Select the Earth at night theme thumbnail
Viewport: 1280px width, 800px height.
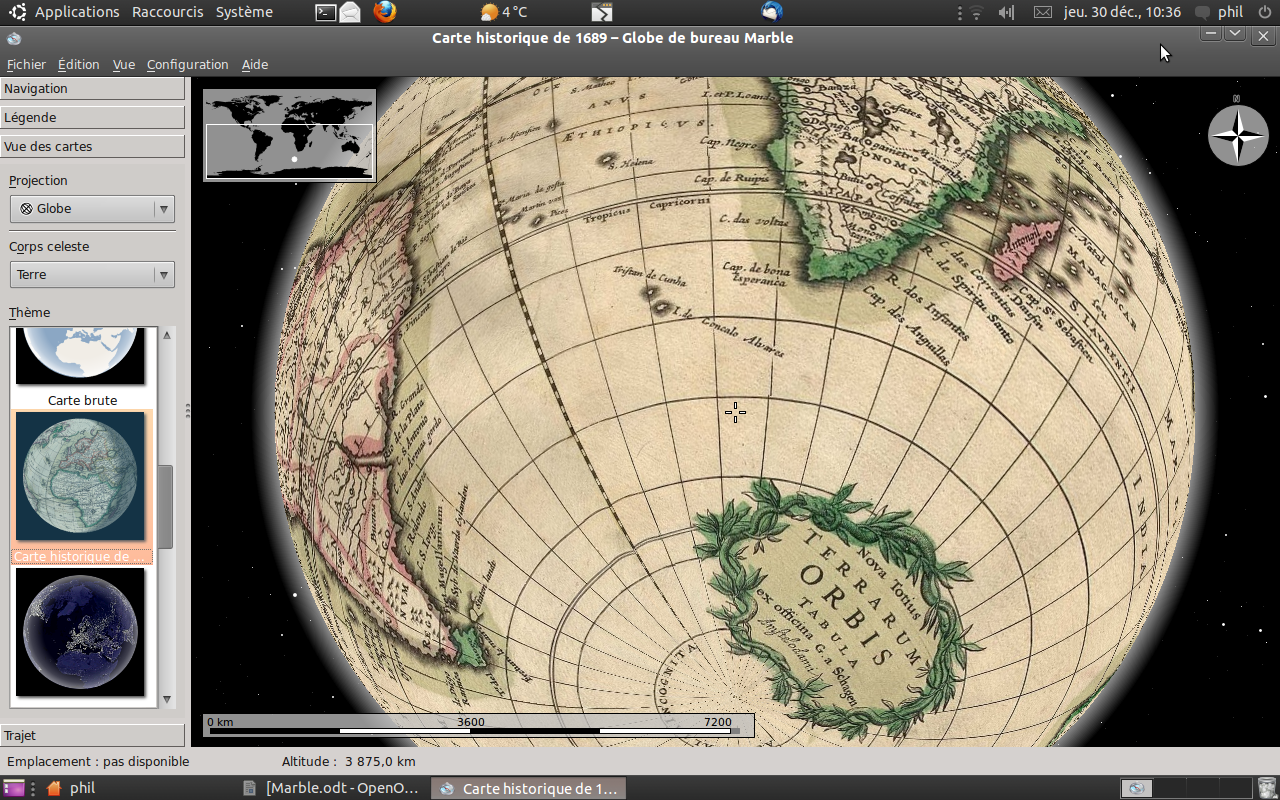point(81,632)
